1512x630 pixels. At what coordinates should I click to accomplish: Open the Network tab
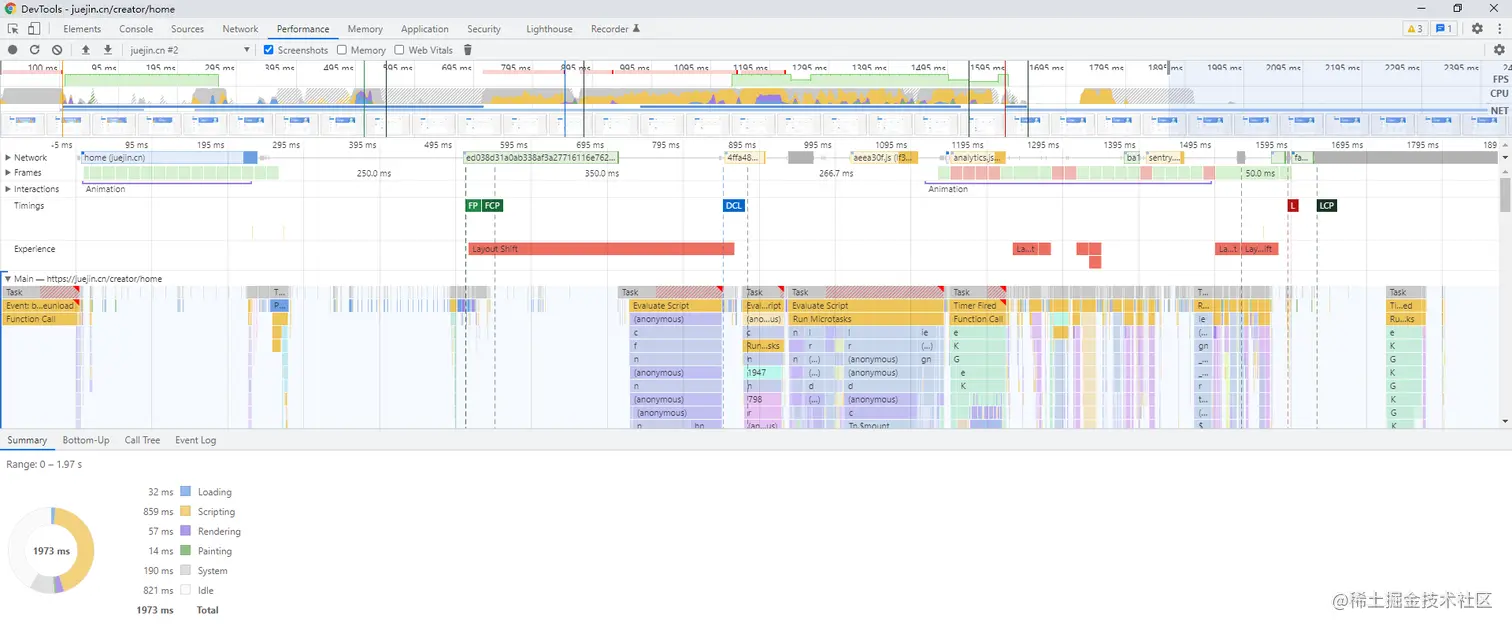[x=240, y=29]
